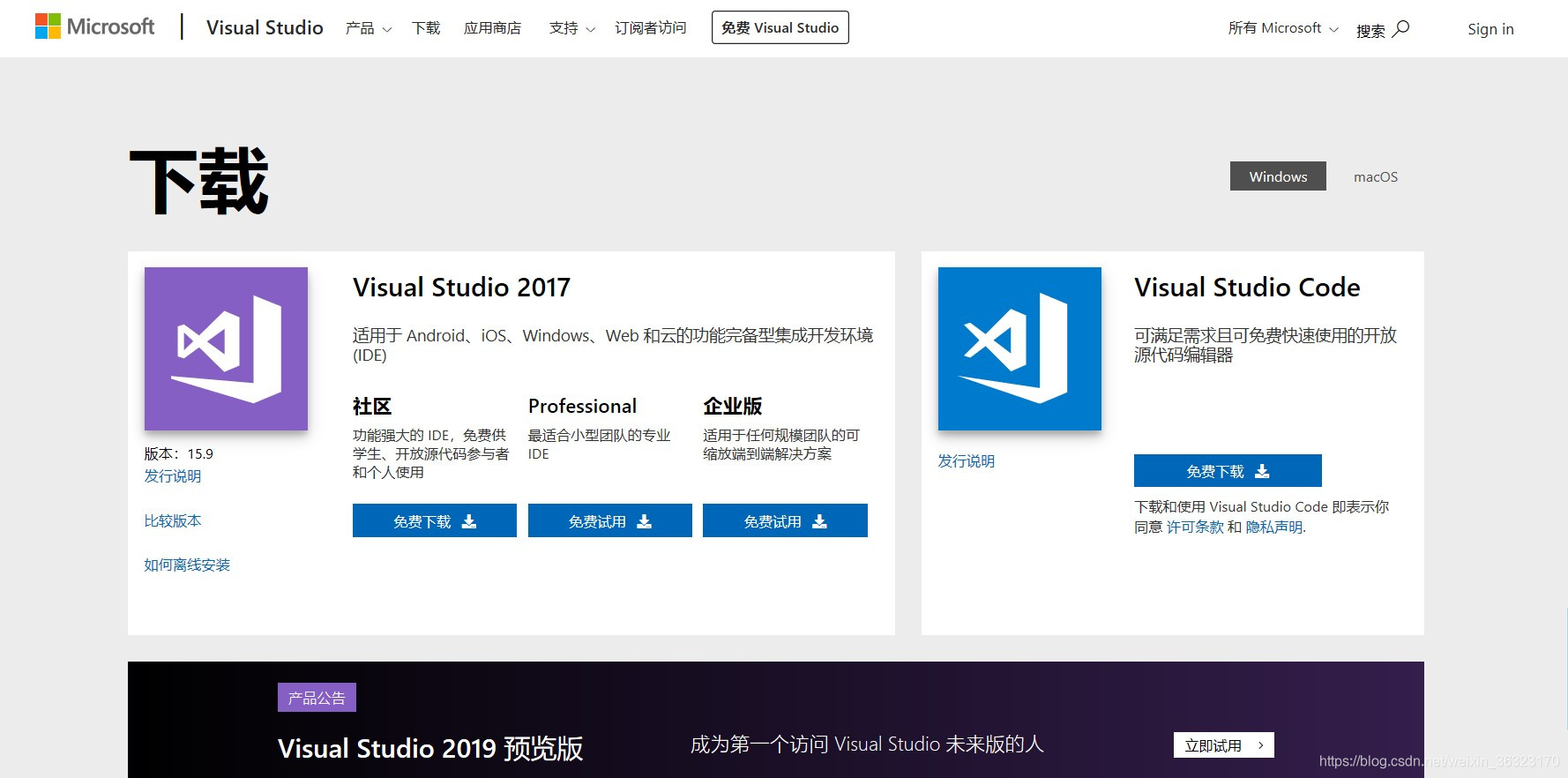
Task: Open the 如何离线安装 link
Action: (x=187, y=565)
